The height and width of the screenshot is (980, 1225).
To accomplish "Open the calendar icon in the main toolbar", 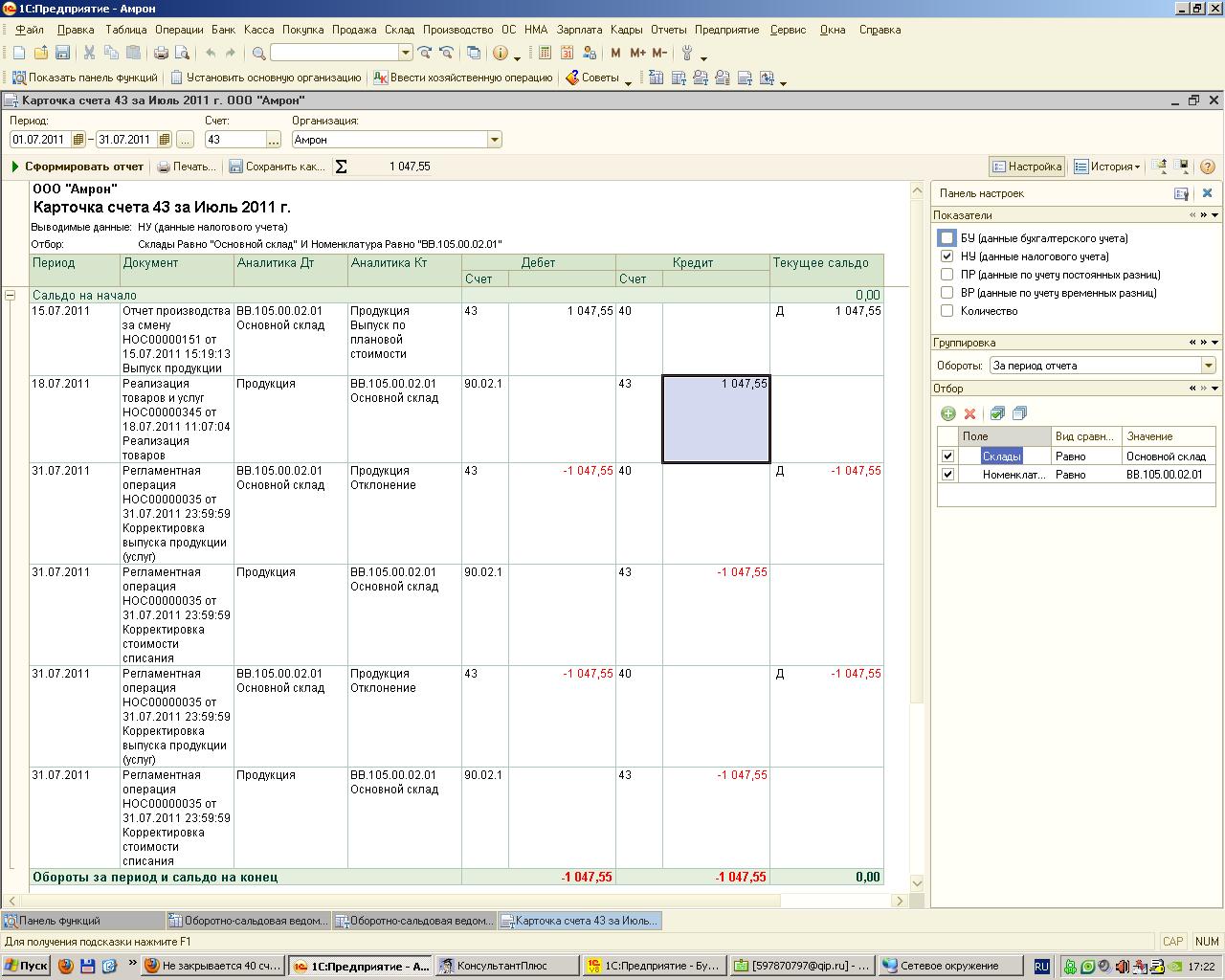I will 567,54.
